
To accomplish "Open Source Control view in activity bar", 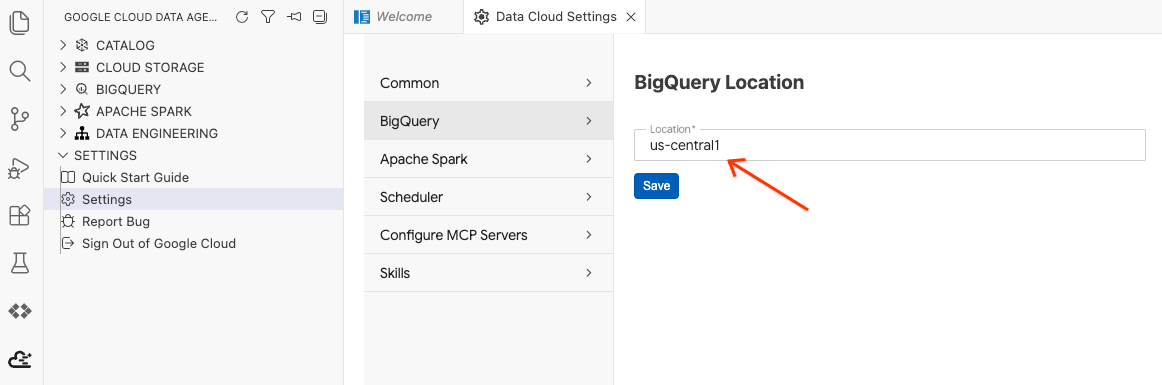I will coord(20,119).
